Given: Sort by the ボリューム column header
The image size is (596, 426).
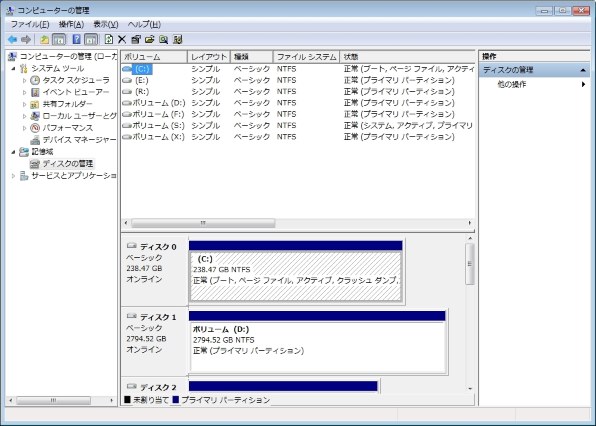Looking at the screenshot, I should click(154, 57).
